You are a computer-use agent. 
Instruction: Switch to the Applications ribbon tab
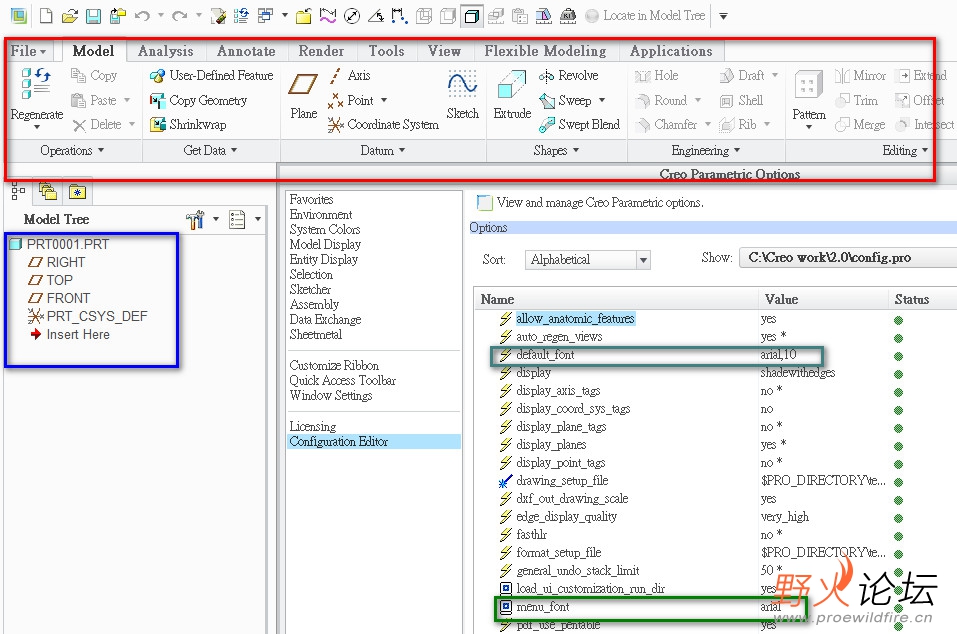coord(671,51)
